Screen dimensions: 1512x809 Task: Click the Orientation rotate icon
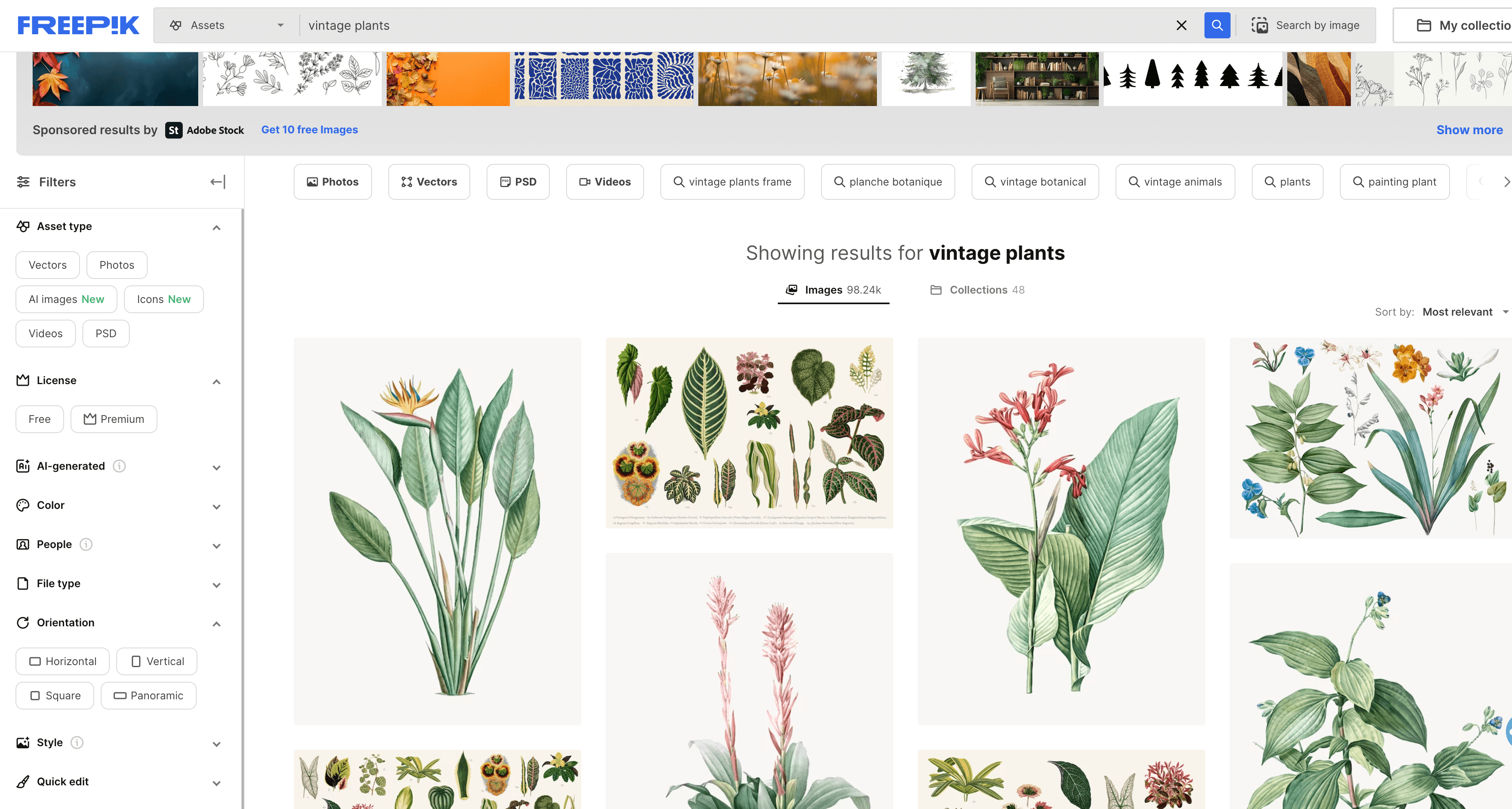coord(23,622)
